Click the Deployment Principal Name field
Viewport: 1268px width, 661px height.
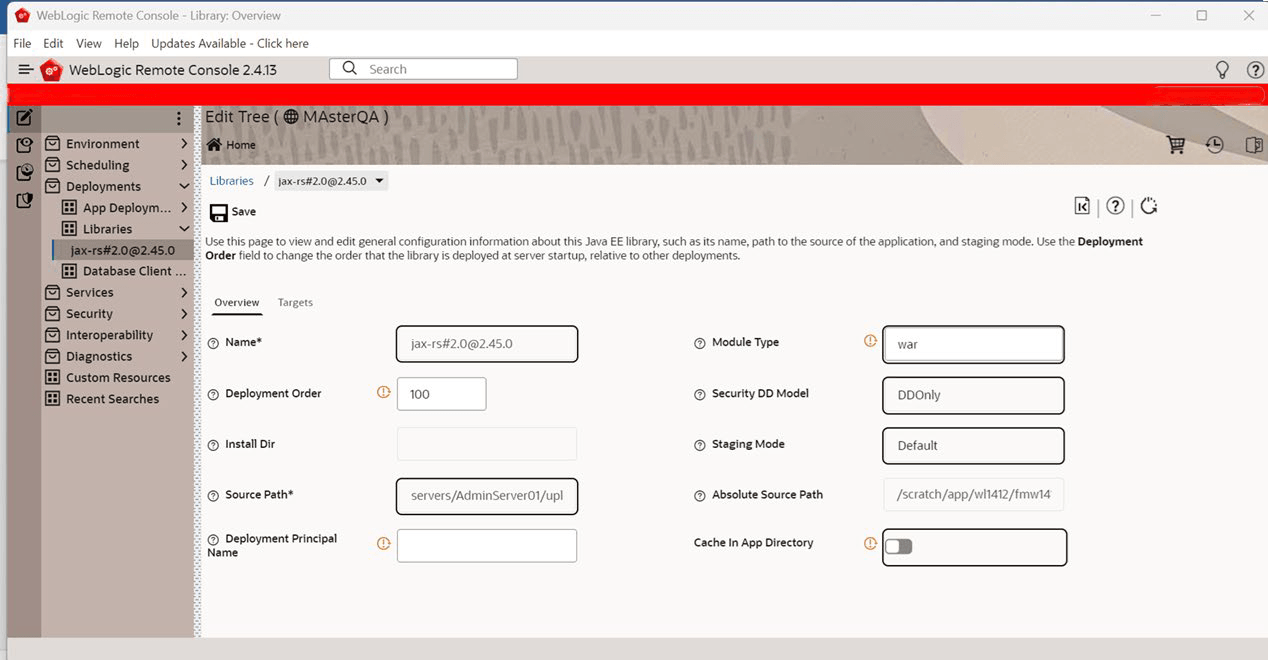[x=487, y=546]
